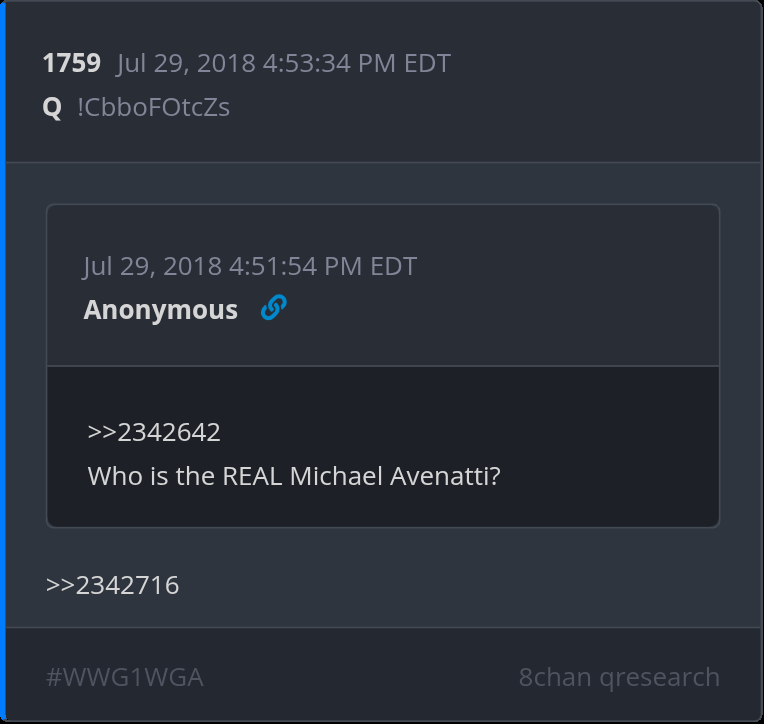
Task: Follow the >>2342716 reply reference
Action: [113, 585]
